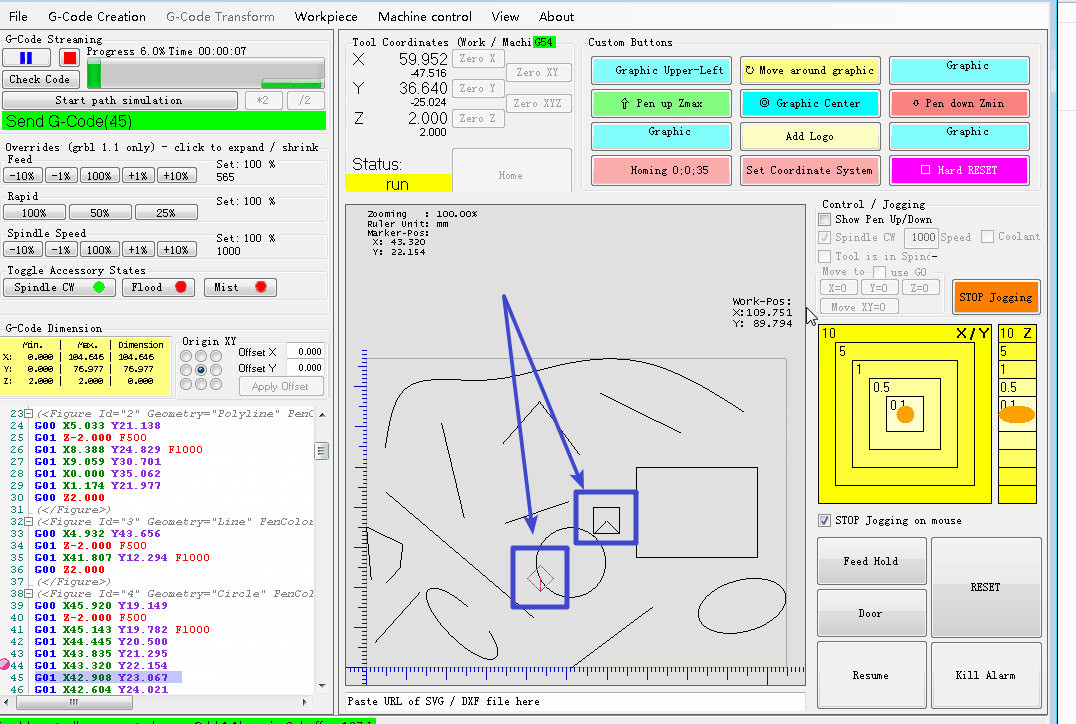Uncheck STOP Jogging on mouse

tap(825, 521)
